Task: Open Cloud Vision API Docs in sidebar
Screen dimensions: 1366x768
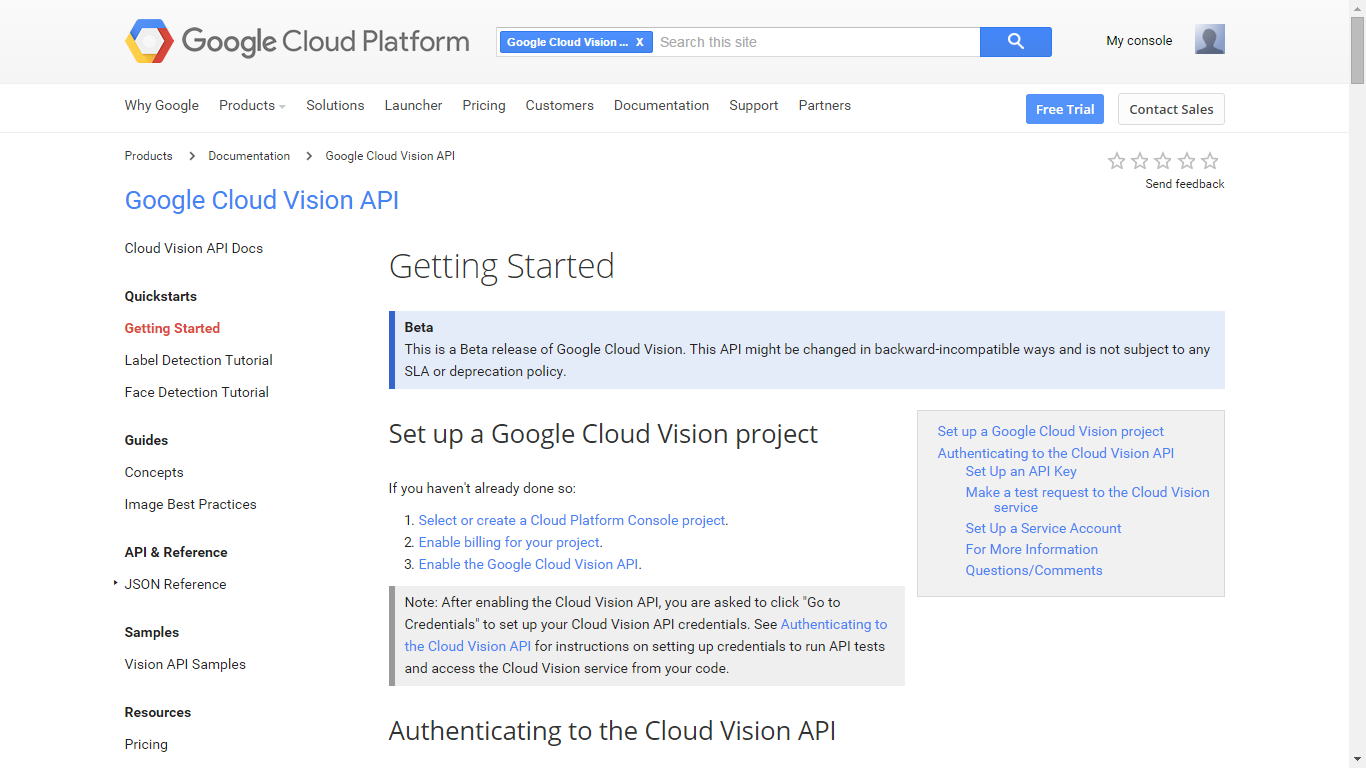Action: pos(194,248)
